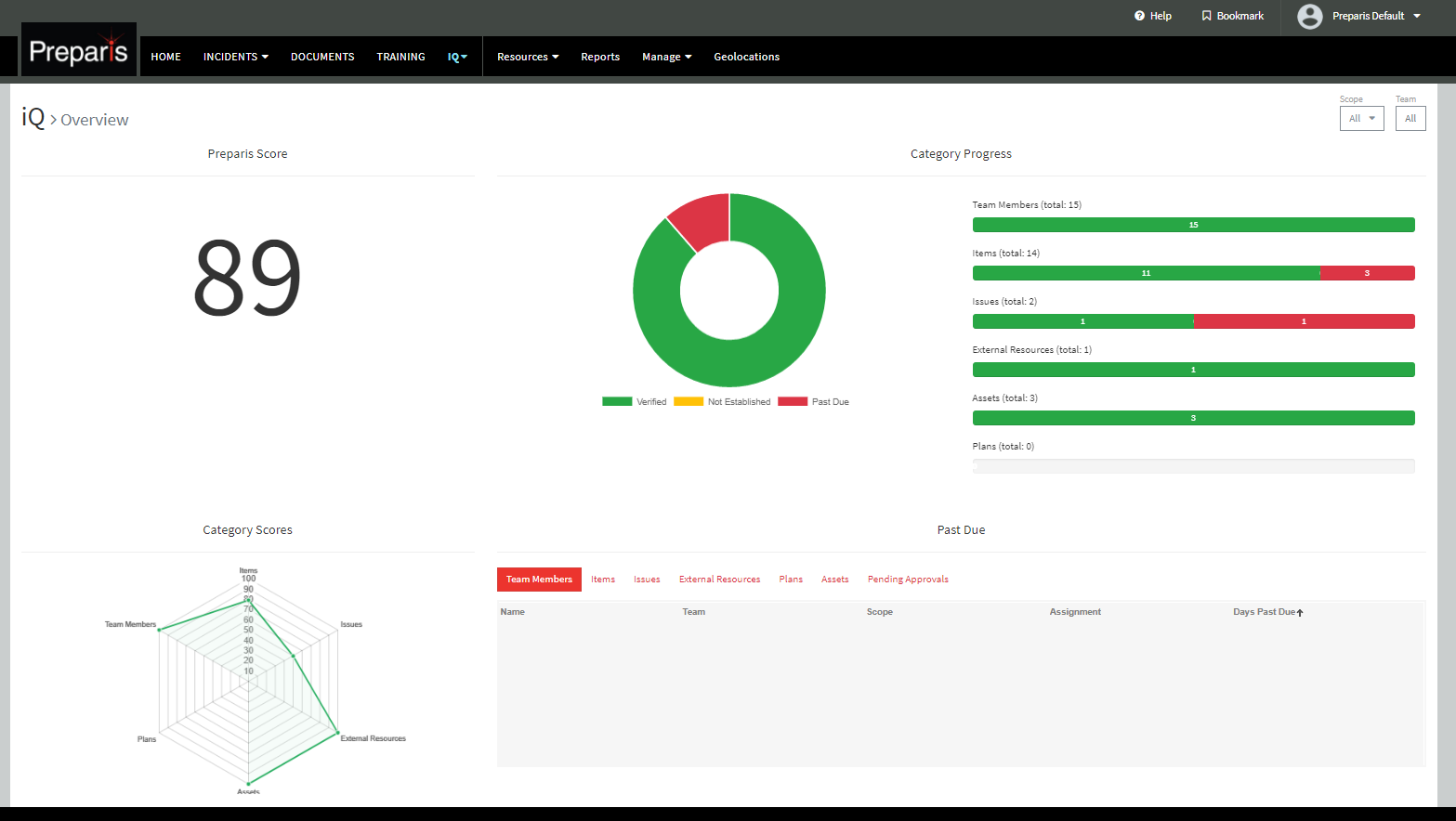The height and width of the screenshot is (821, 1456).
Task: Click the Preparis logo
Action: click(x=79, y=50)
